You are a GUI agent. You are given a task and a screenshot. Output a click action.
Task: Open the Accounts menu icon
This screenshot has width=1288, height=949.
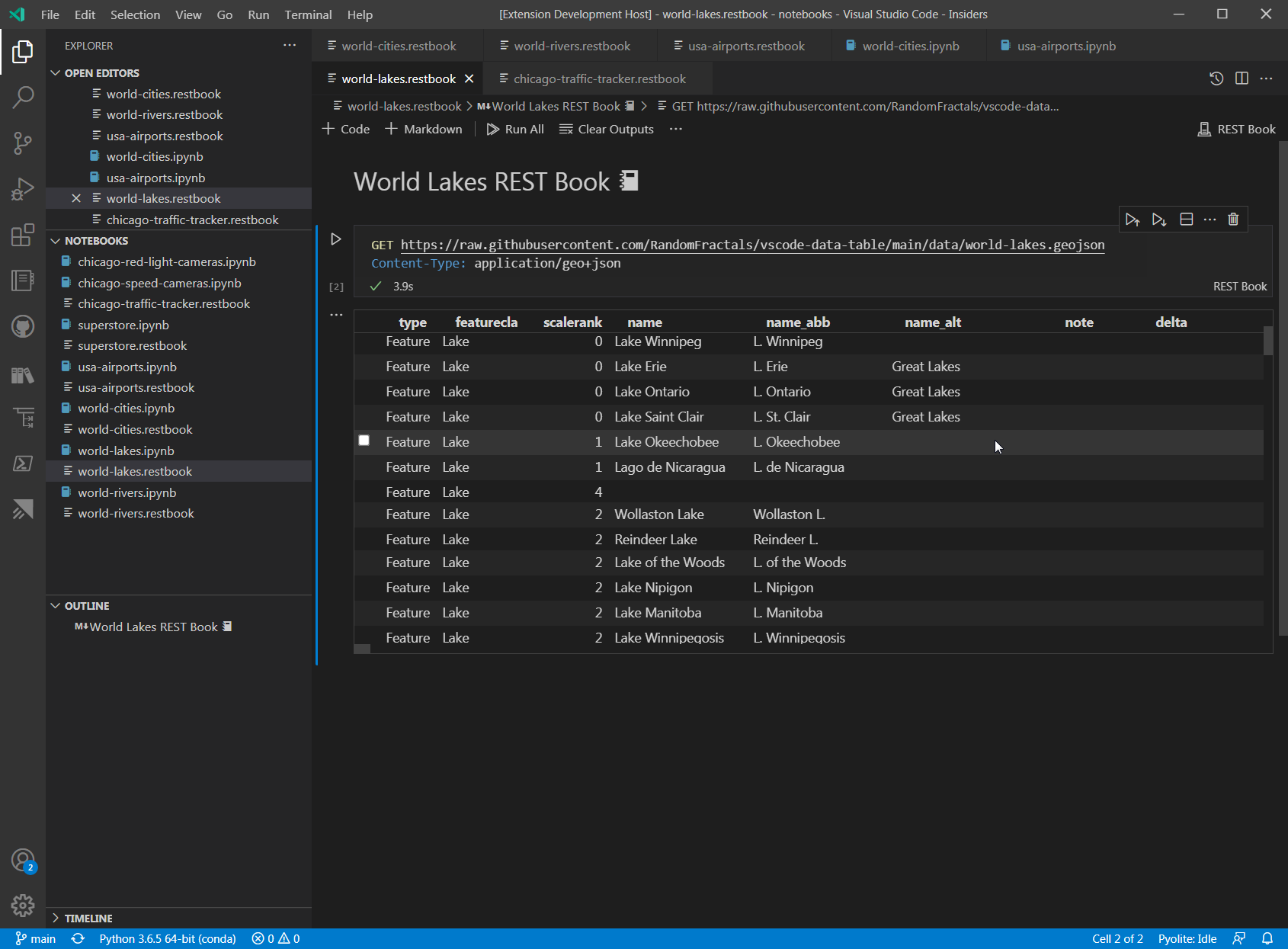(x=23, y=861)
